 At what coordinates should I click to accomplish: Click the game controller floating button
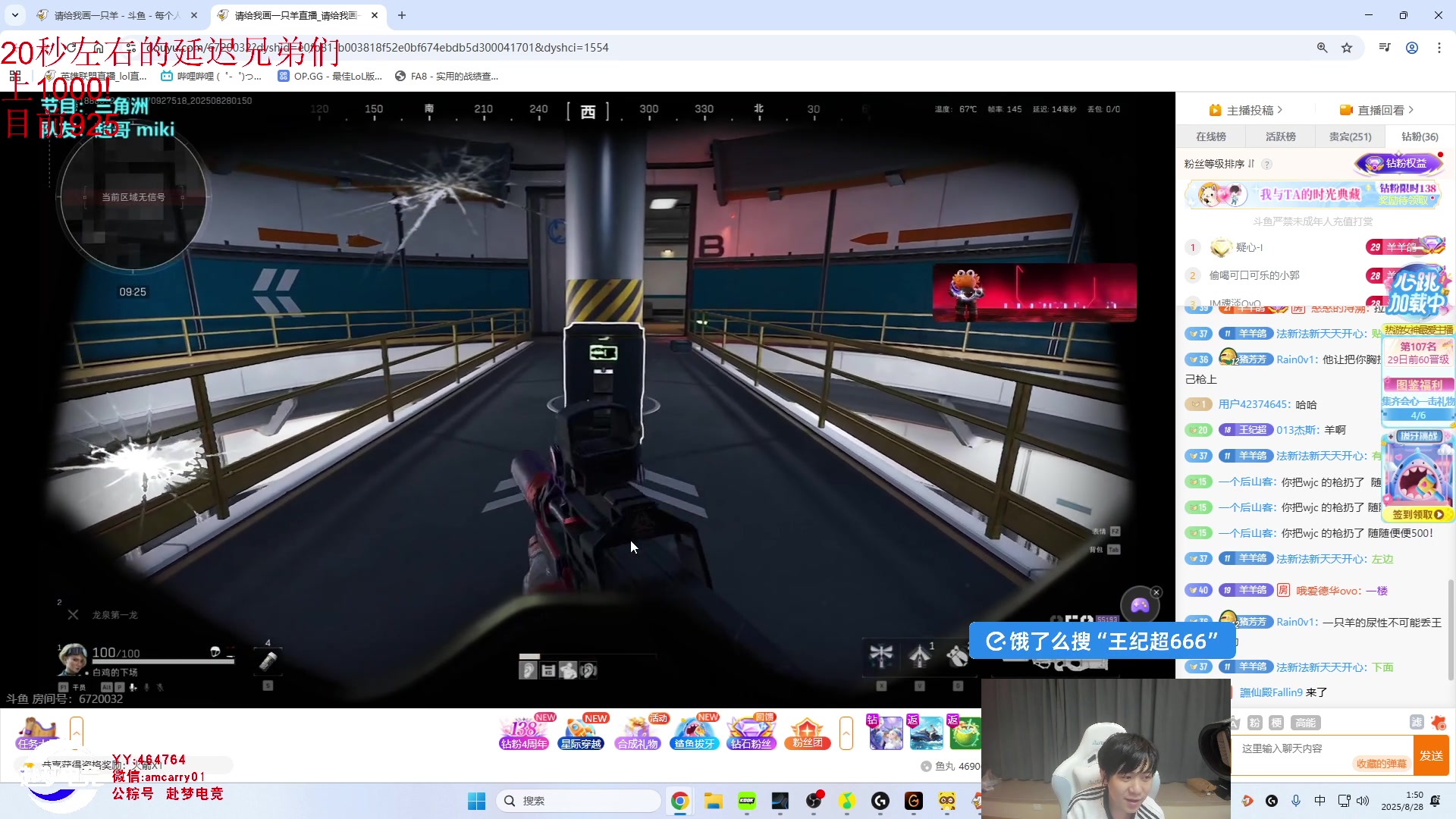pyautogui.click(x=1140, y=606)
